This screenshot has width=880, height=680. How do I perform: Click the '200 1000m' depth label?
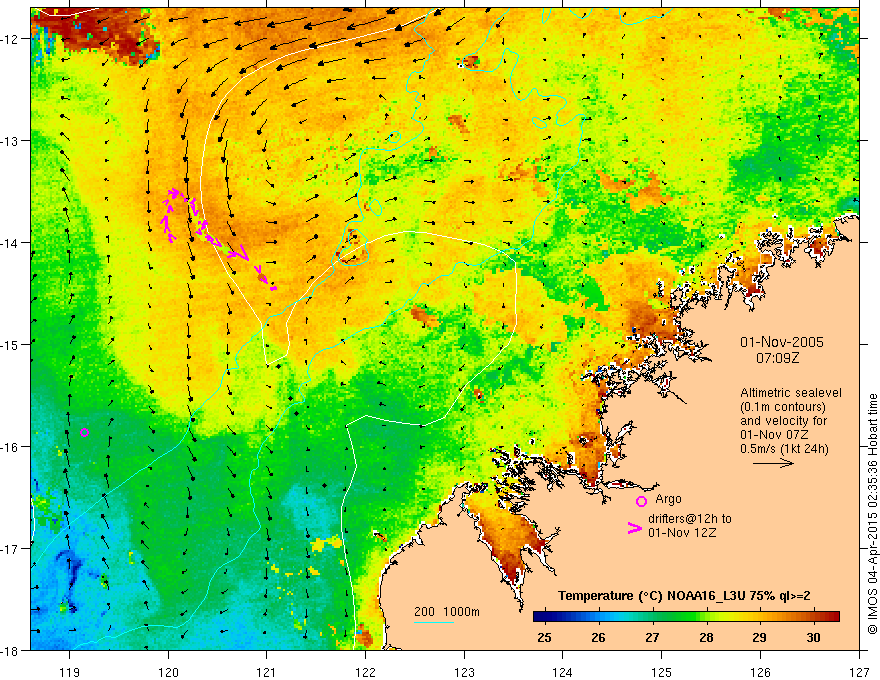tap(447, 612)
